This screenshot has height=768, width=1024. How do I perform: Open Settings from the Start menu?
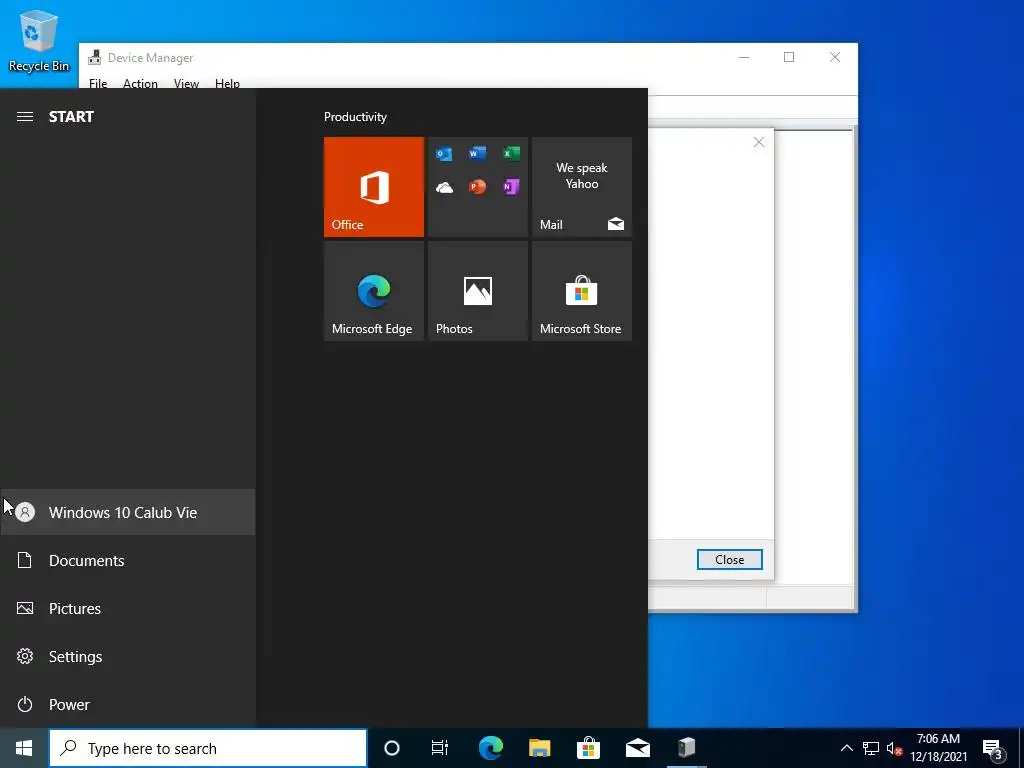coord(128,656)
